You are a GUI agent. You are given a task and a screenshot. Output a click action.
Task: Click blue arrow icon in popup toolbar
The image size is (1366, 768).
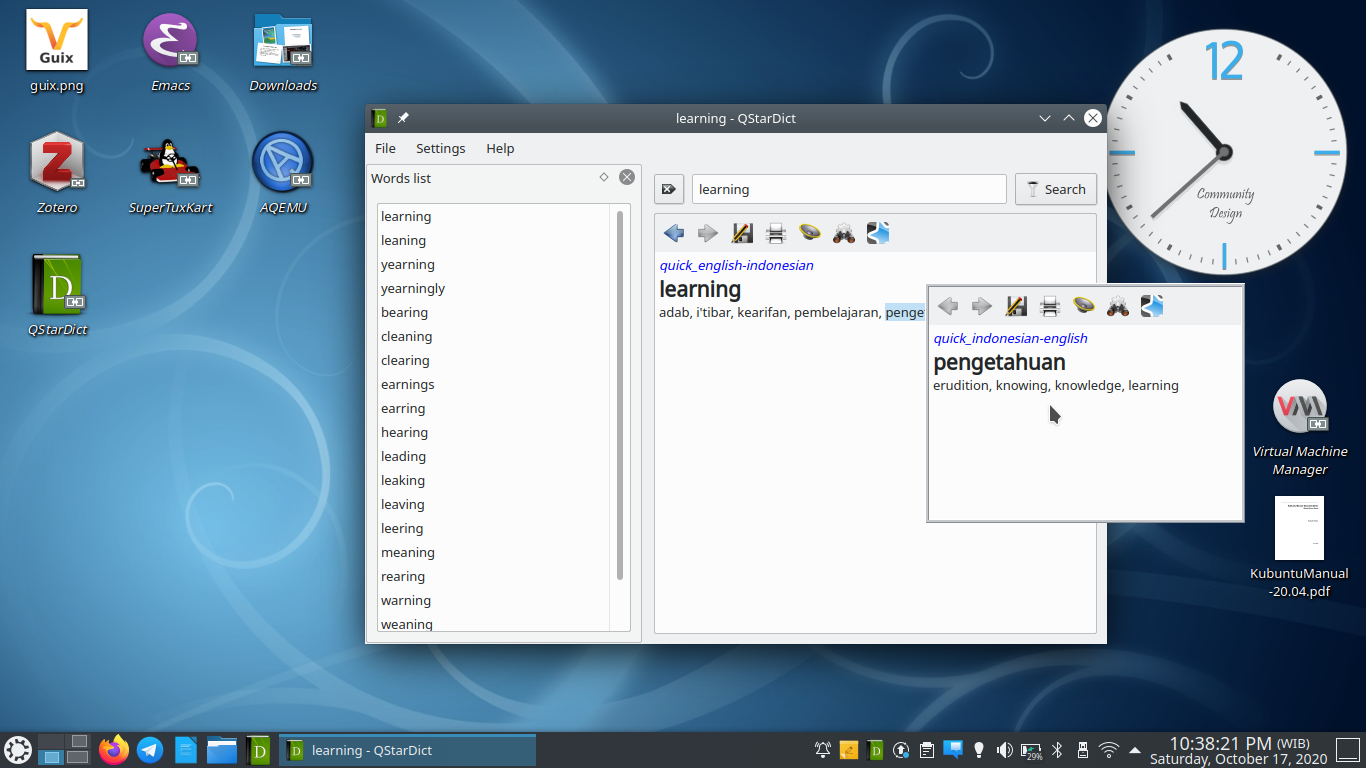pyautogui.click(x=1152, y=306)
